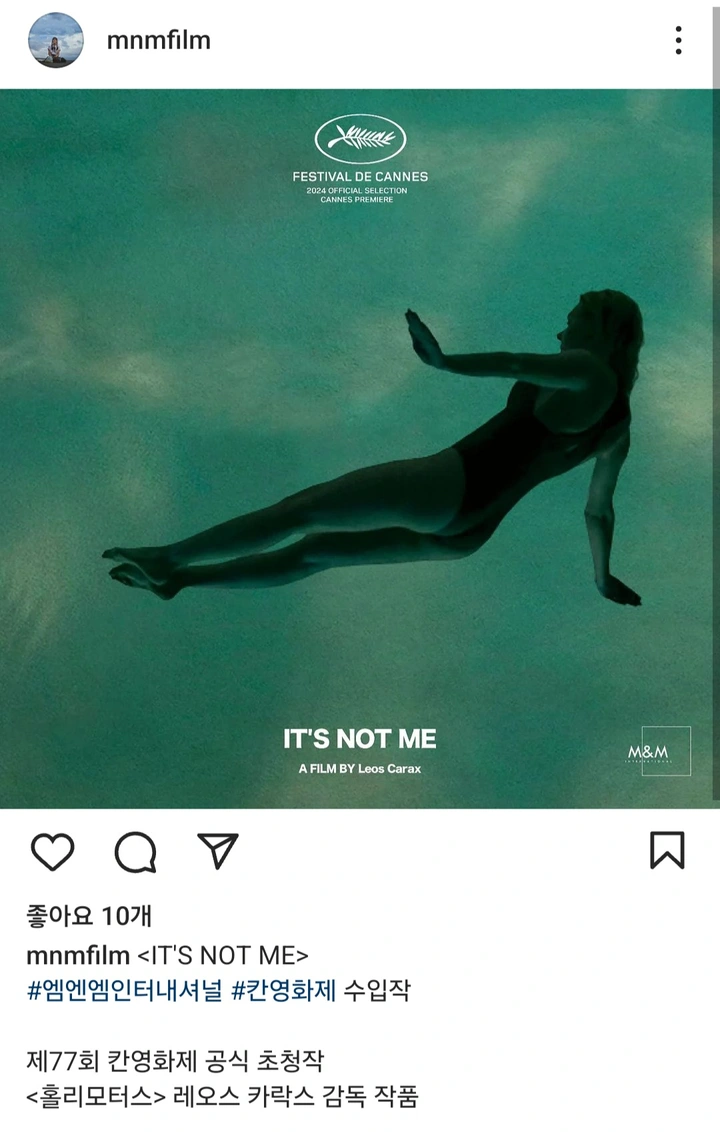Viewport: 720px width, 1132px height.
Task: Open the mnmfilm username in the header
Action: coord(159,40)
